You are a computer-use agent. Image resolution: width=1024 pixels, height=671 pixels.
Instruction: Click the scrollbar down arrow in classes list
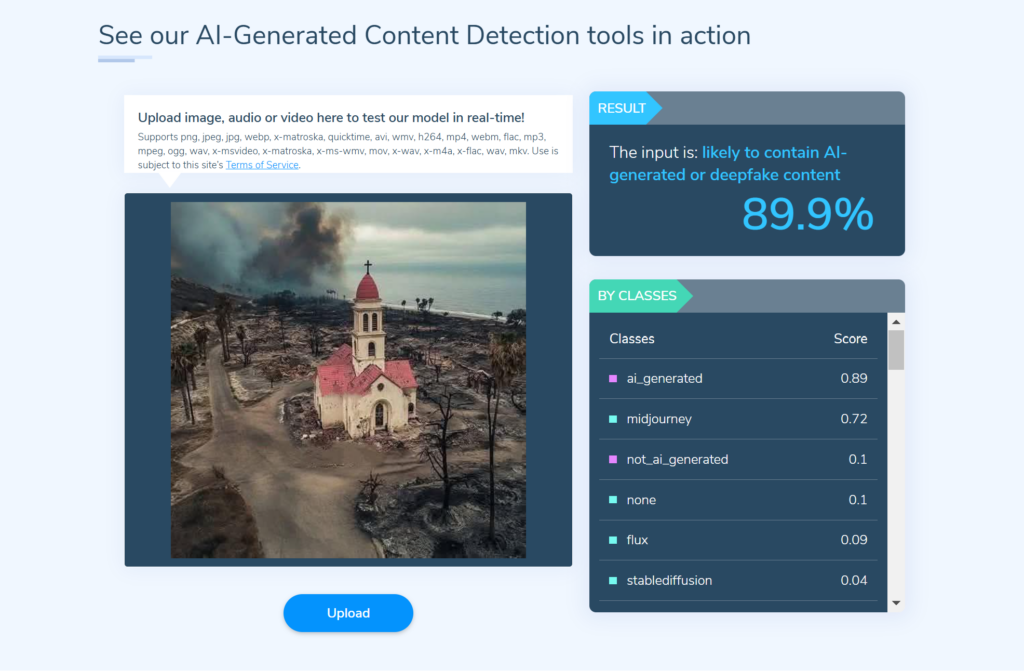point(896,602)
